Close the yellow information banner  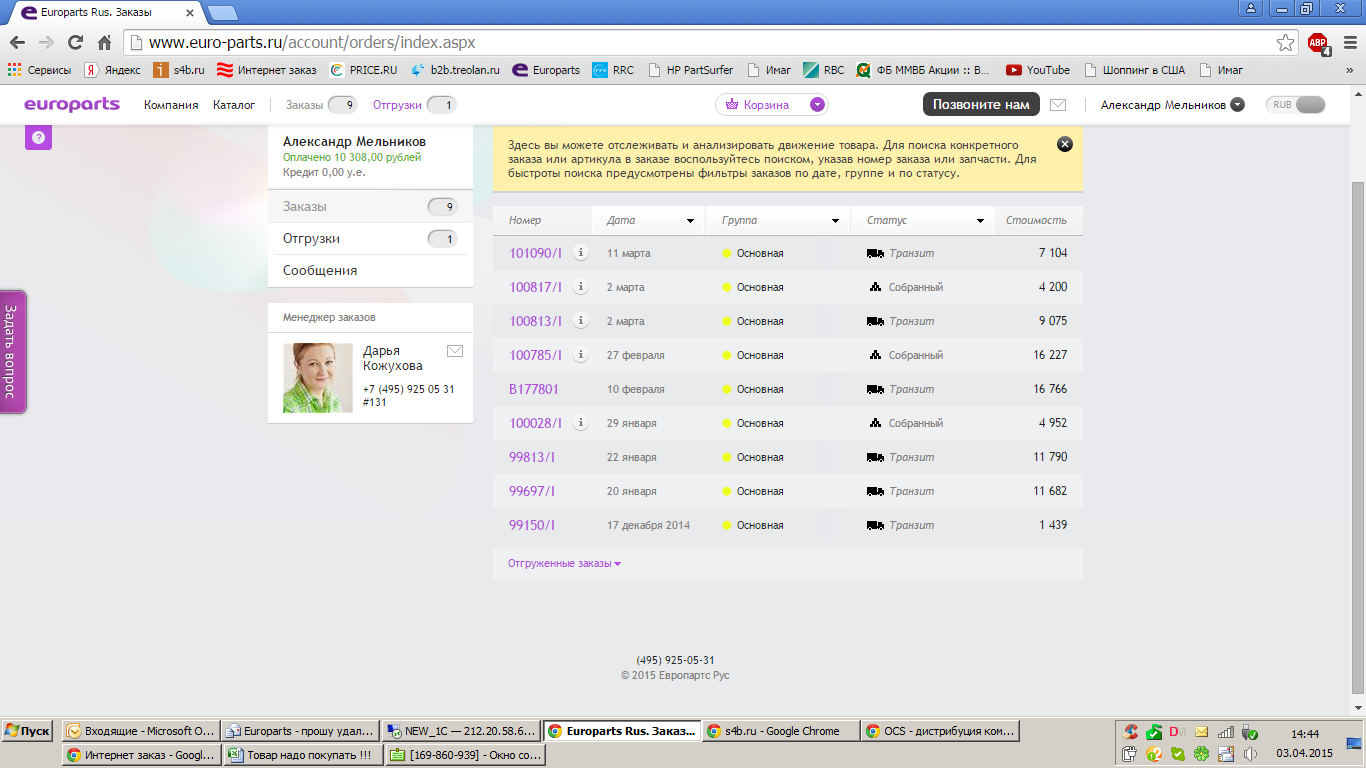[x=1064, y=144]
